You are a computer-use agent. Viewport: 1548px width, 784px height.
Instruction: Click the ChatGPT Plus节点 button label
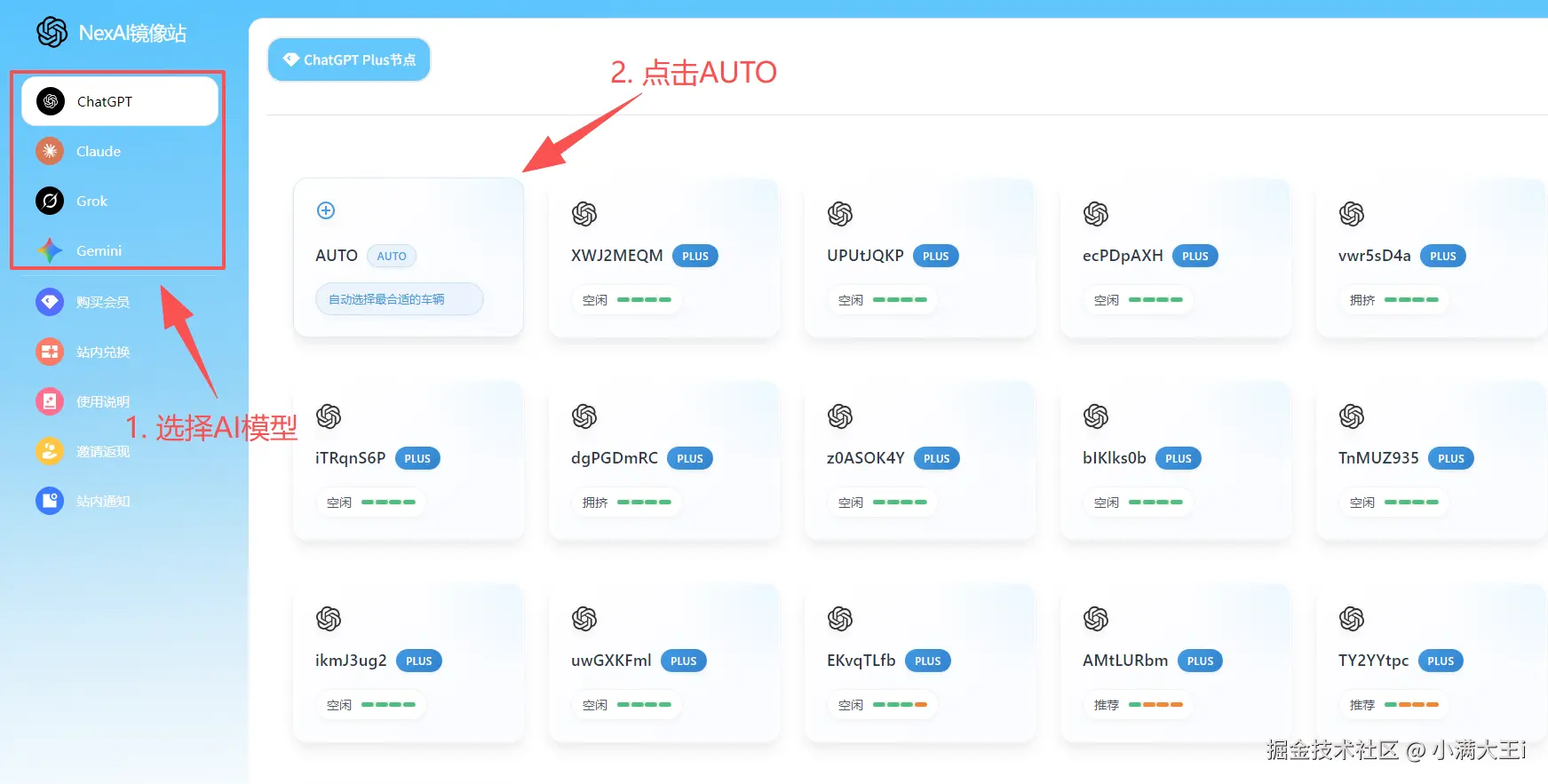coord(360,59)
